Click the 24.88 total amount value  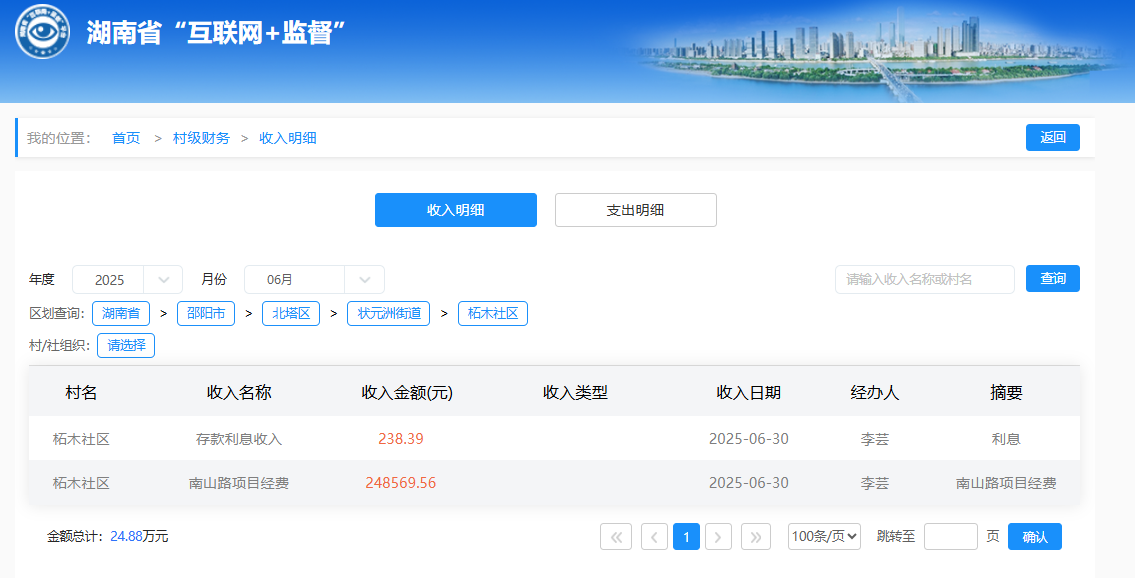127,536
